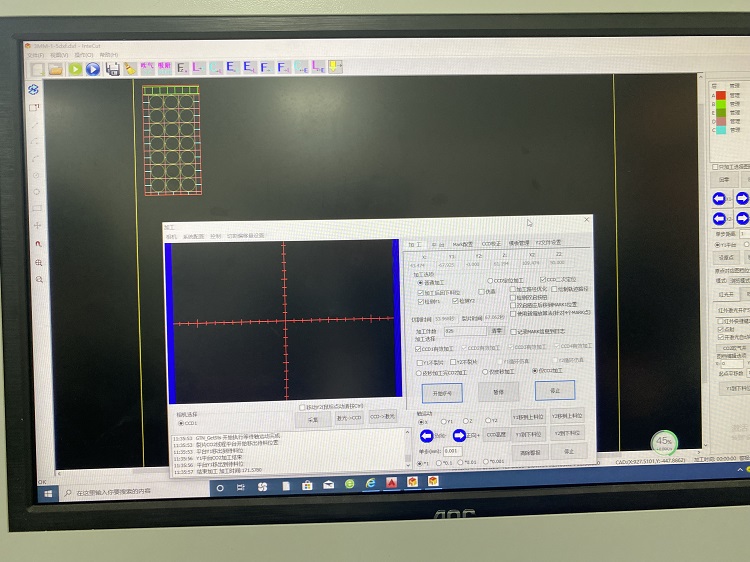Click the floppy disk save icon
This screenshot has width=750, height=562.
[x=112, y=68]
